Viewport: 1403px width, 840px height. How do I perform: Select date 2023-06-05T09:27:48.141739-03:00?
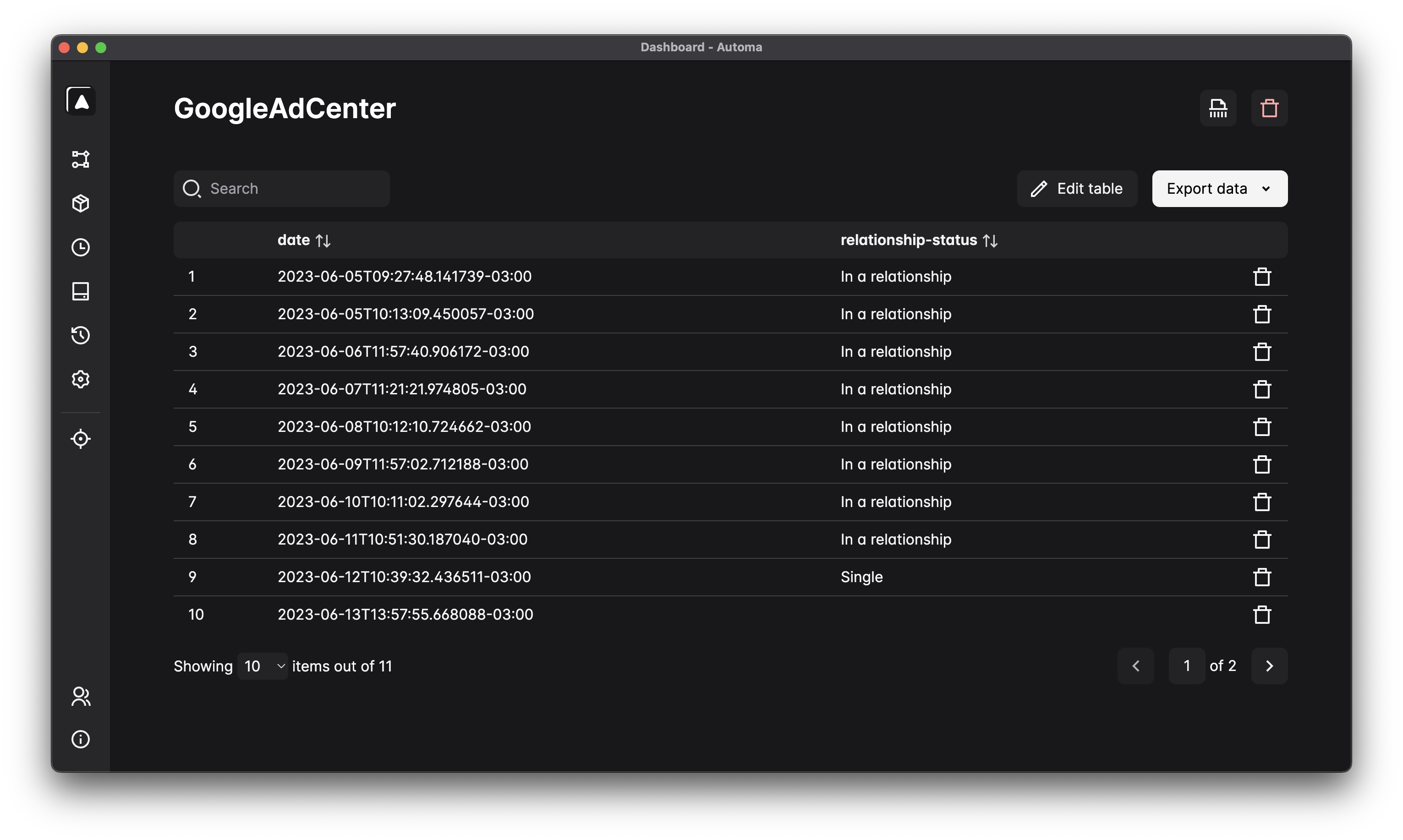coord(405,276)
